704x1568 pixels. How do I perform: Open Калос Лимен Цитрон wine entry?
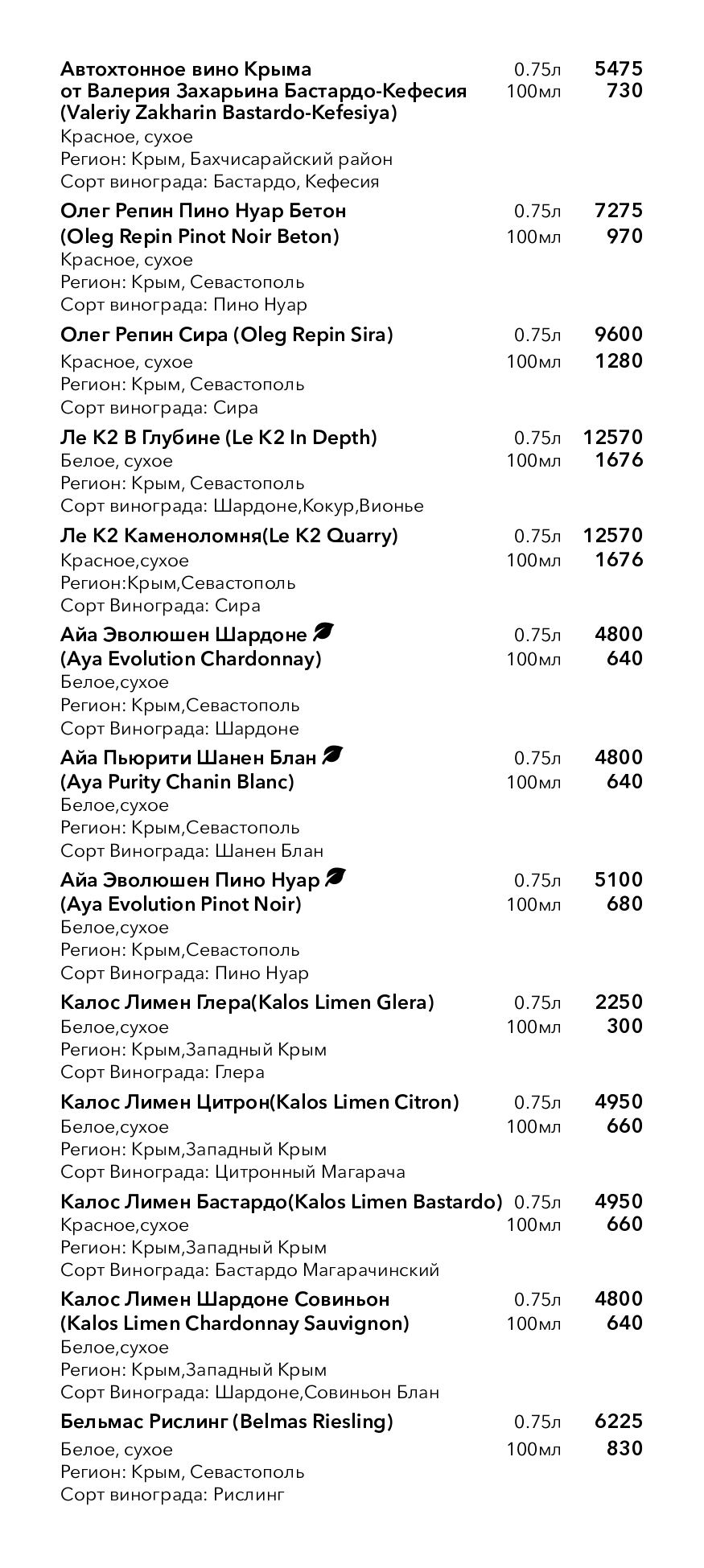pyautogui.click(x=259, y=1102)
